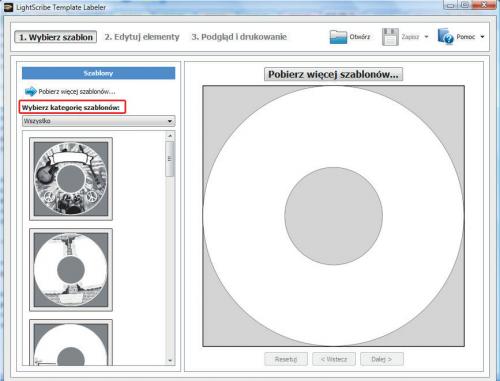Viewport: 500px width, 381px height.
Task: Select the second template with statue
Action: tap(71, 270)
